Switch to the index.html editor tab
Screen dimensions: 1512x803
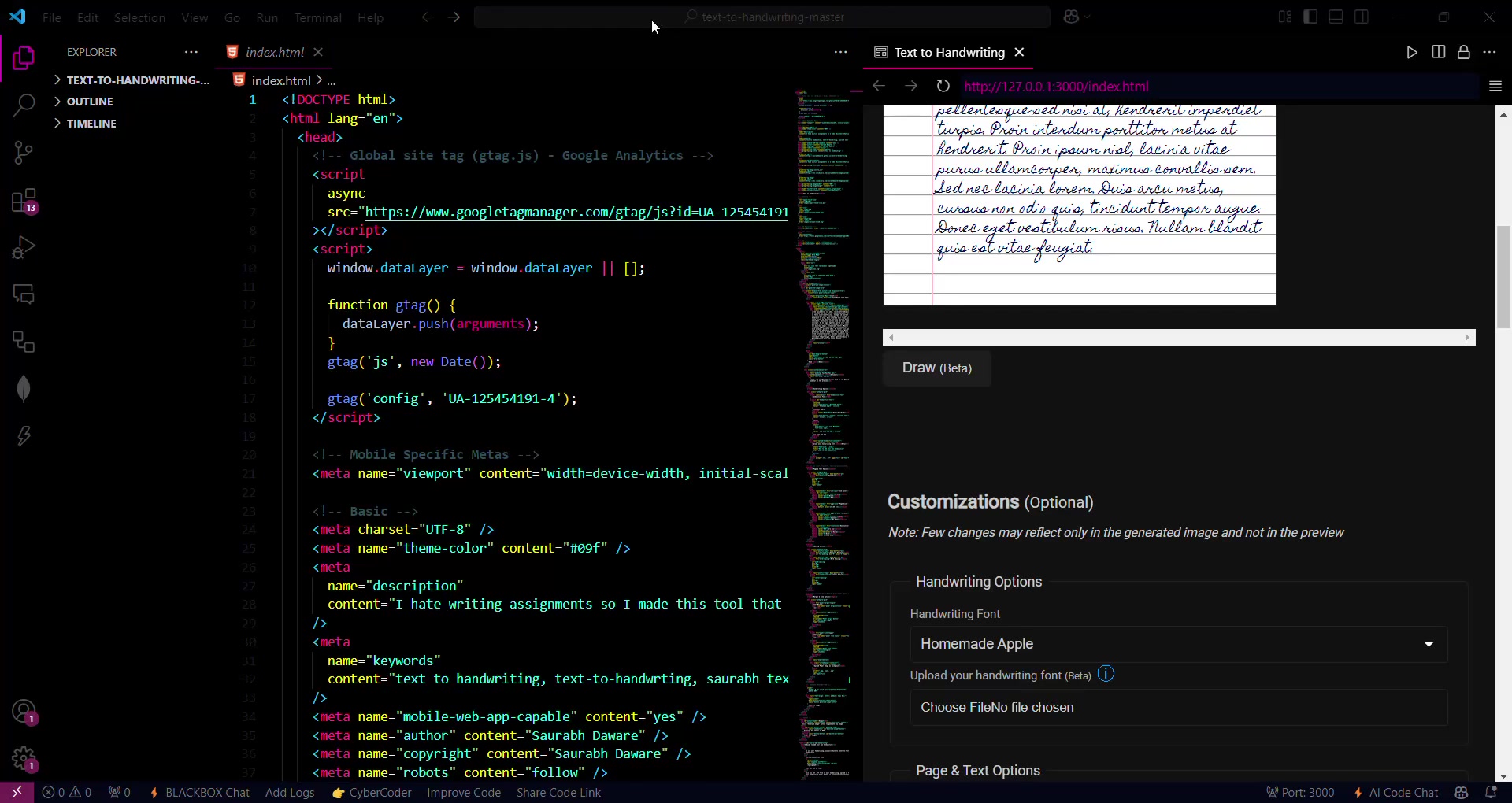click(x=274, y=52)
